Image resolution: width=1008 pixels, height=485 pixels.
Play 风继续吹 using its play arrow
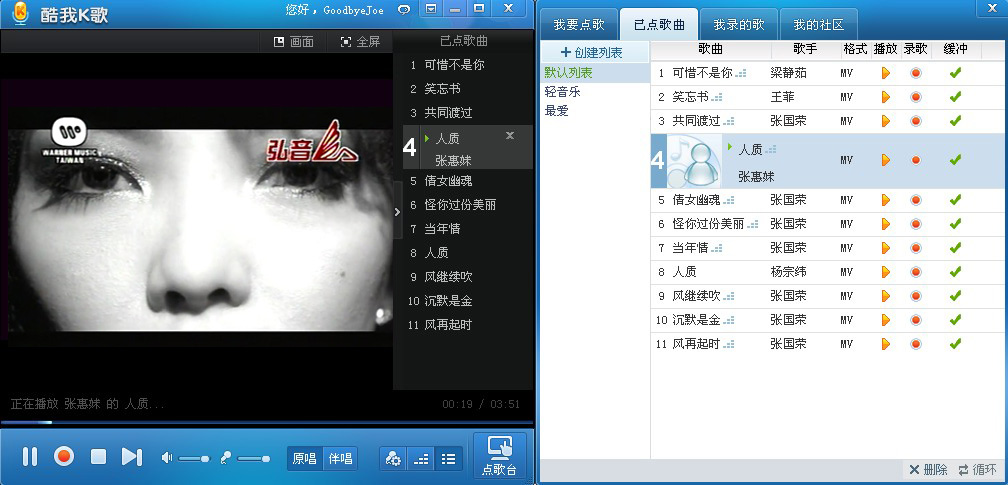click(x=886, y=296)
